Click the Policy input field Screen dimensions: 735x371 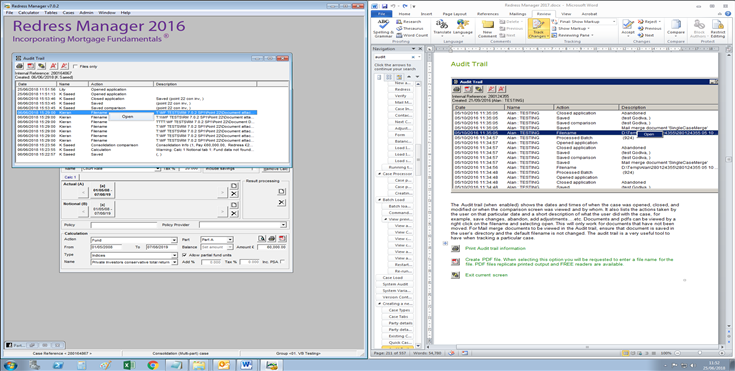point(124,225)
